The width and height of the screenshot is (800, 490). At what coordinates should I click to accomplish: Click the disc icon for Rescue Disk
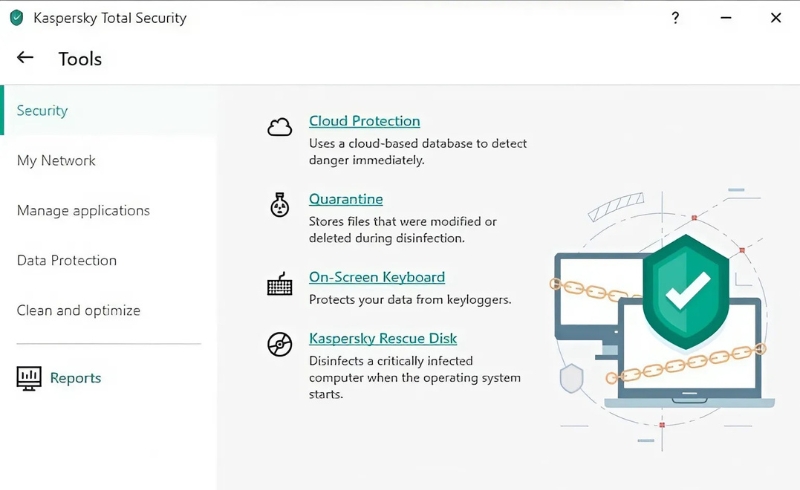(280, 344)
